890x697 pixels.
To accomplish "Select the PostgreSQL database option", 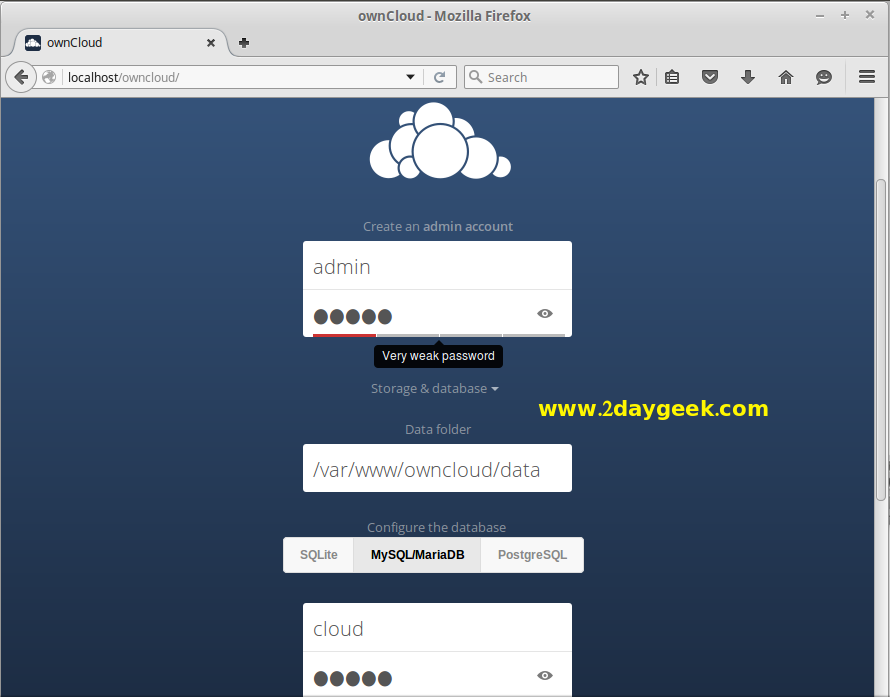I will point(532,555).
